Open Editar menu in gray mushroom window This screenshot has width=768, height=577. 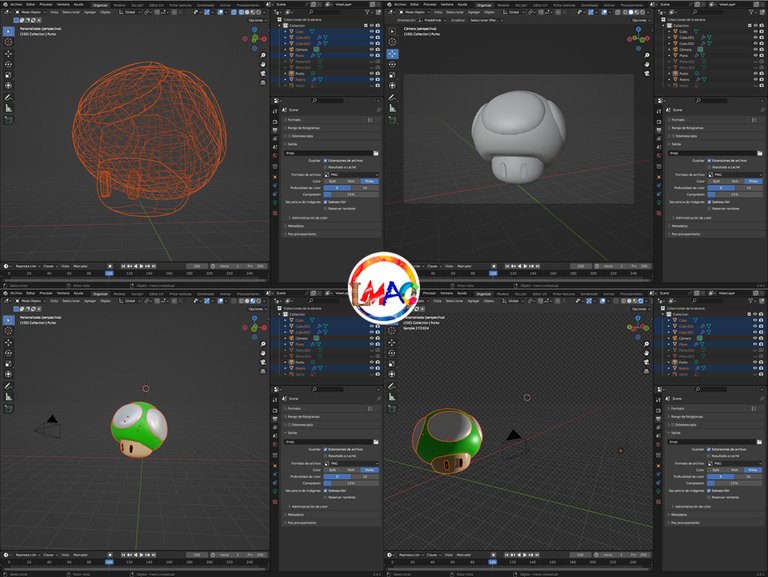(414, 4)
